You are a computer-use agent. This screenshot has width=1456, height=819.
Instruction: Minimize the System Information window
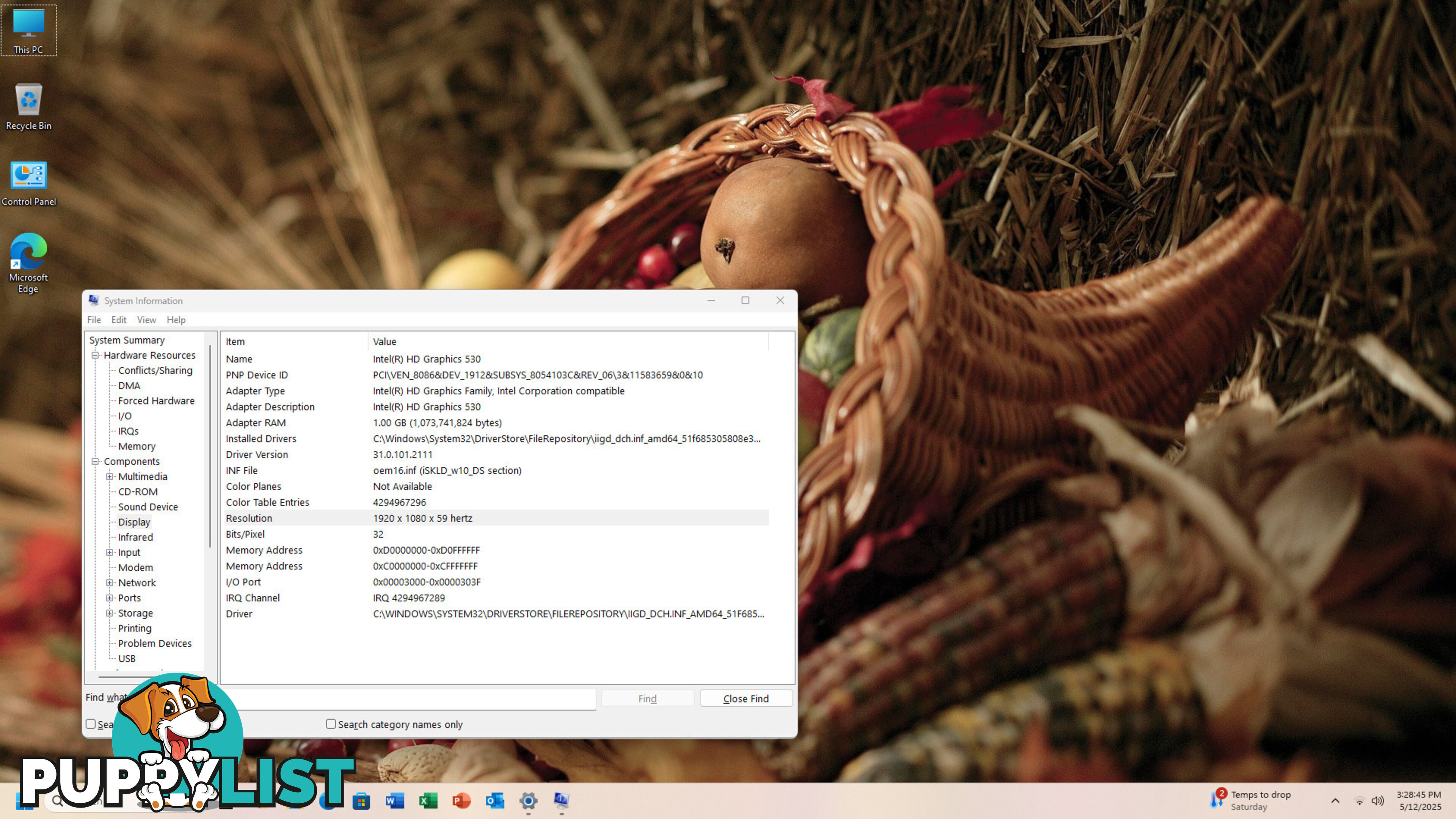pos(711,301)
